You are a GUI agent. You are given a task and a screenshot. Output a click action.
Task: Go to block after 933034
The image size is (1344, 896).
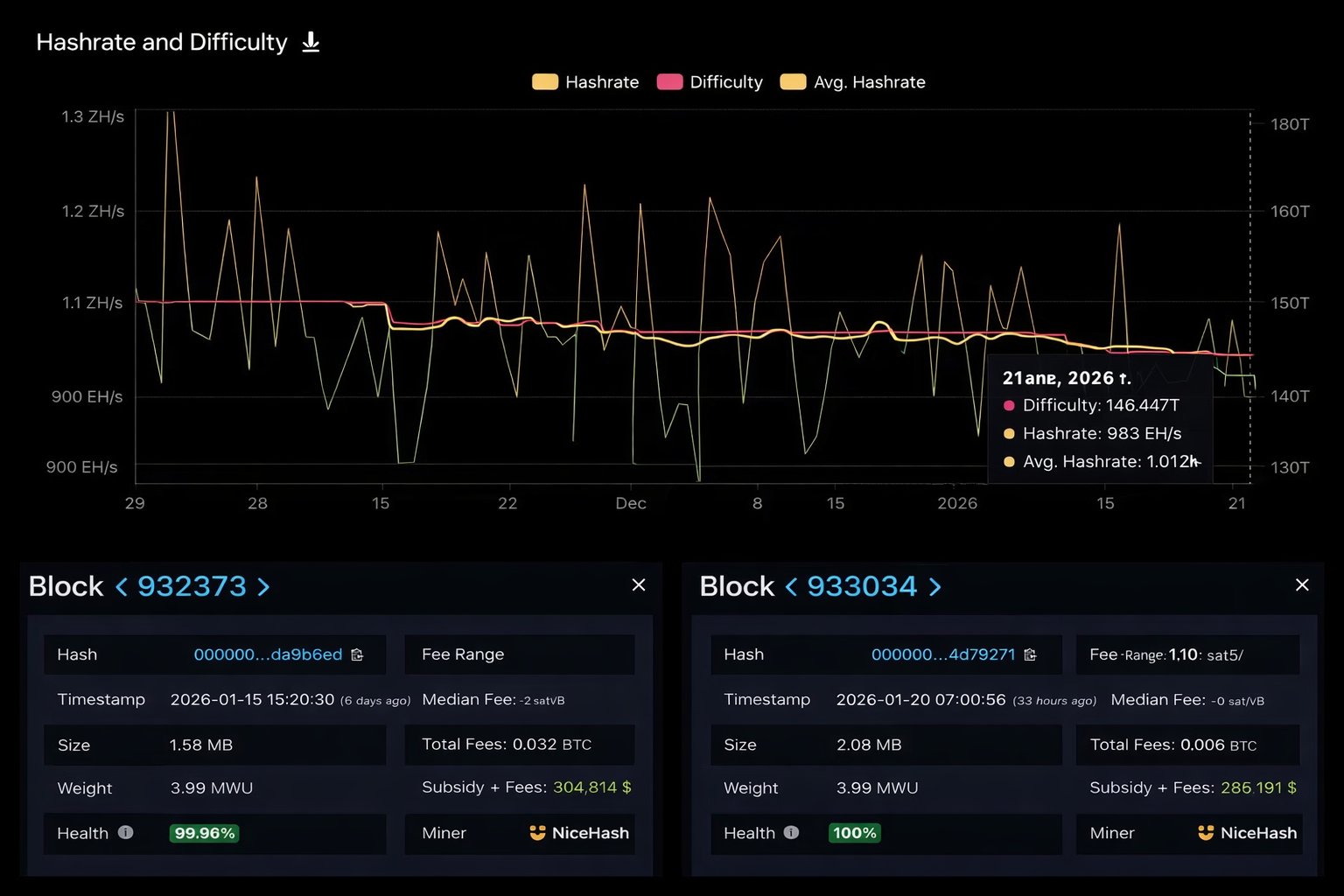coord(934,586)
